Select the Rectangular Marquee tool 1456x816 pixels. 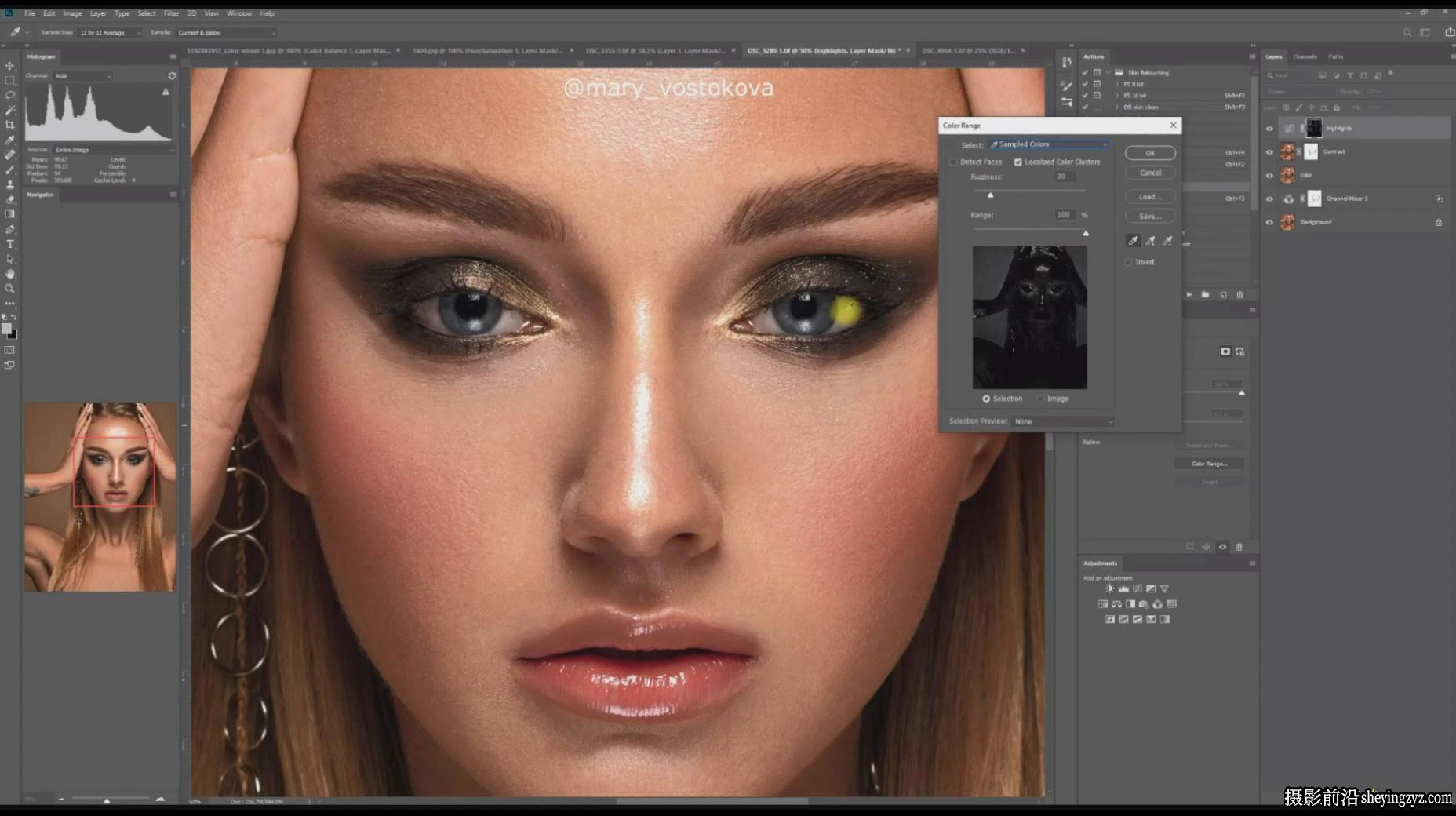pos(10,81)
